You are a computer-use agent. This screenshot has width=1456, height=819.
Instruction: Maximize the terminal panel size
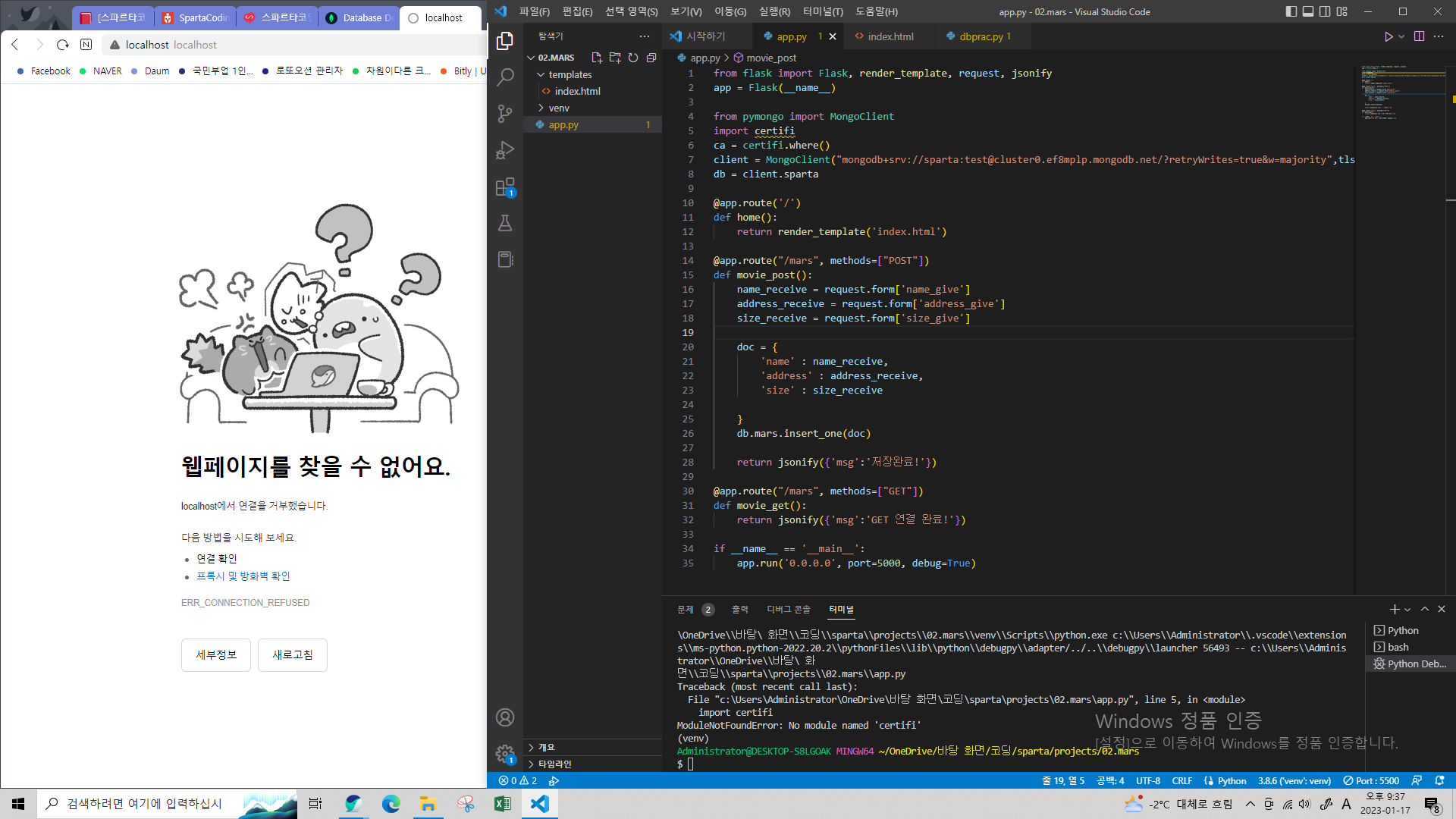point(1425,609)
